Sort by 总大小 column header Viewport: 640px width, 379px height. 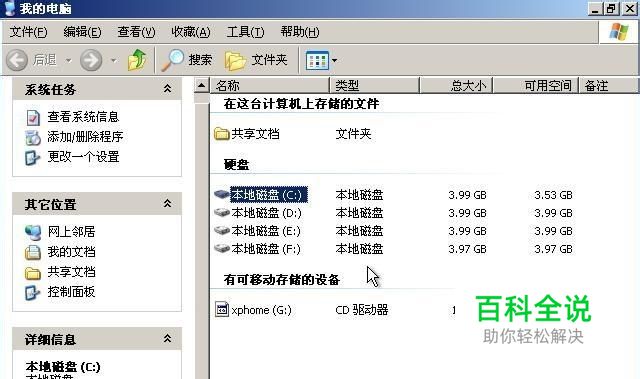pyautogui.click(x=457, y=86)
